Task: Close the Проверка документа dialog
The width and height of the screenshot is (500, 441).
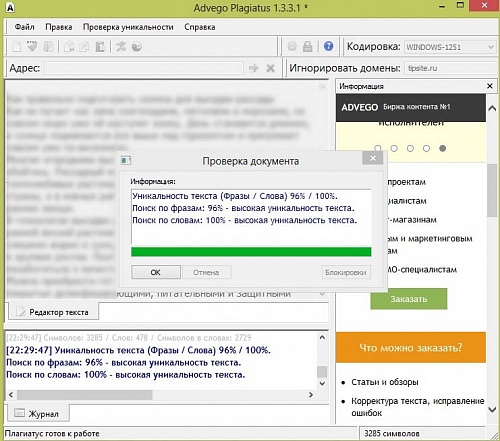Action: 373,158
